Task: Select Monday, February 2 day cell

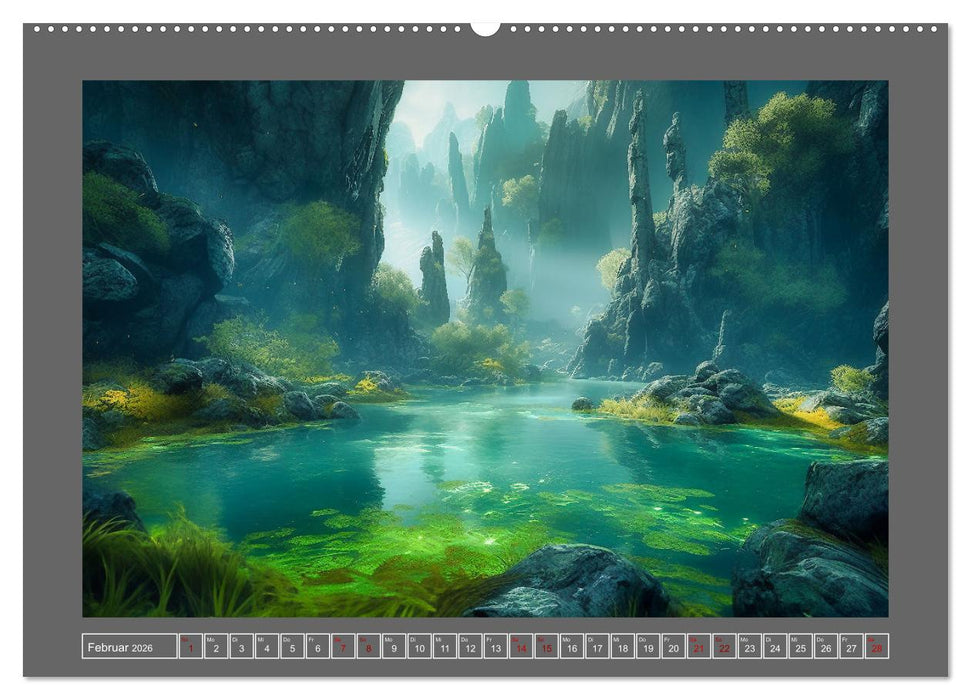Action: (x=216, y=647)
